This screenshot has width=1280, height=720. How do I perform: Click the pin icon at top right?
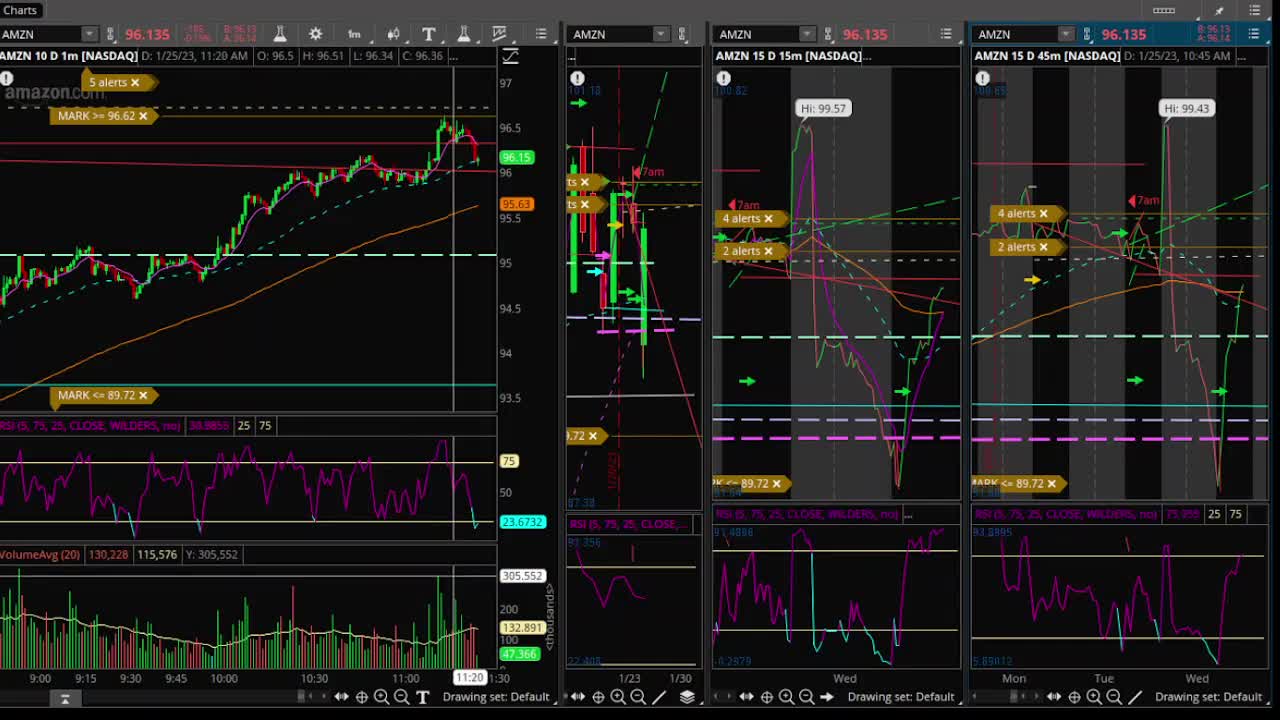pyautogui.click(x=1219, y=10)
